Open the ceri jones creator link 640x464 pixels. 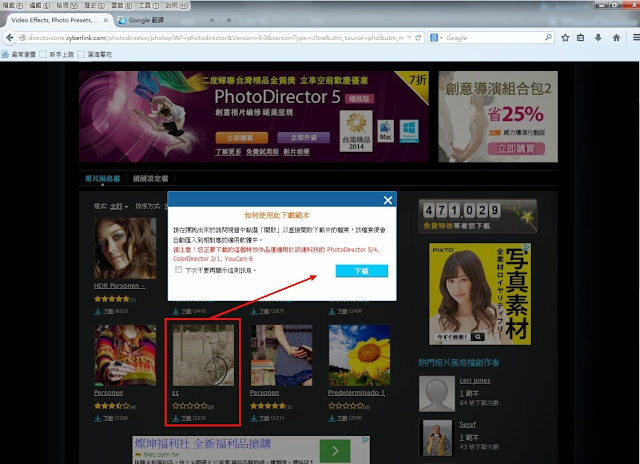475,380
